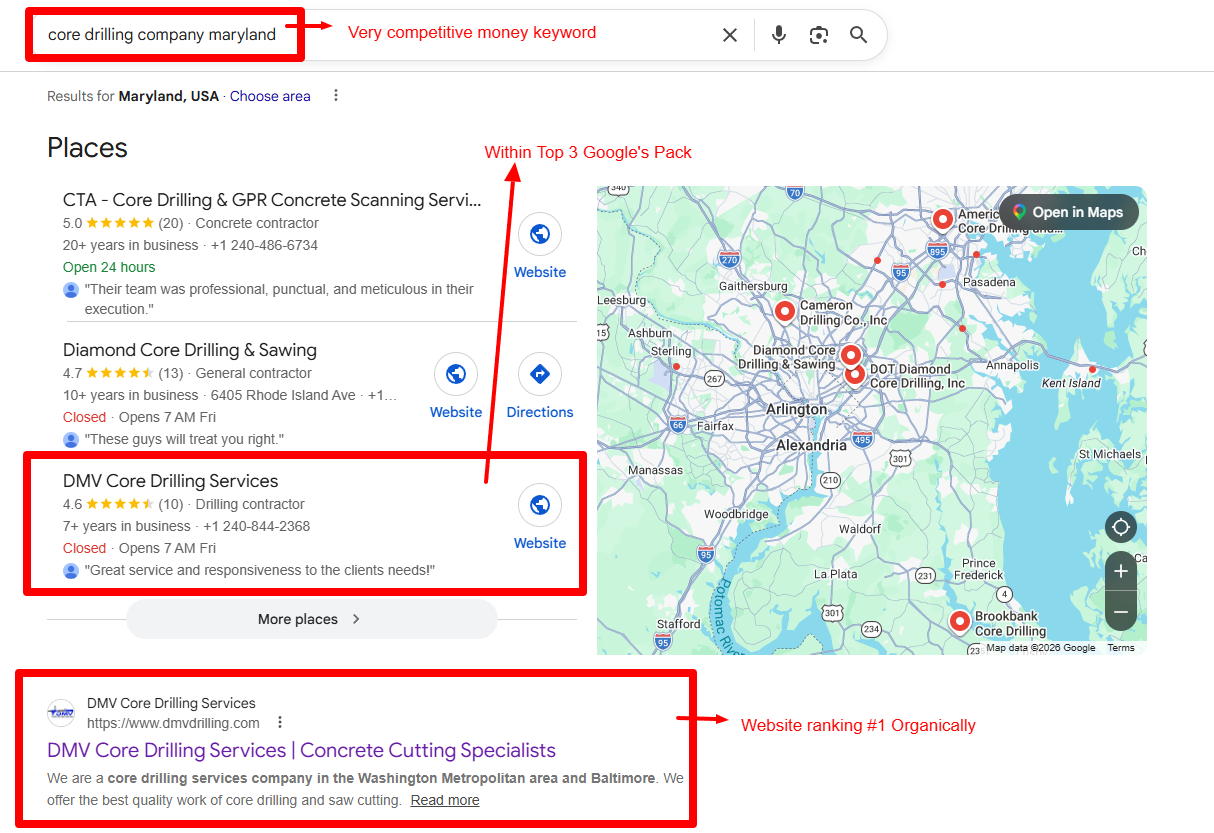1214x833 pixels.
Task: Zoom in the map with plus button
Action: 1121,571
